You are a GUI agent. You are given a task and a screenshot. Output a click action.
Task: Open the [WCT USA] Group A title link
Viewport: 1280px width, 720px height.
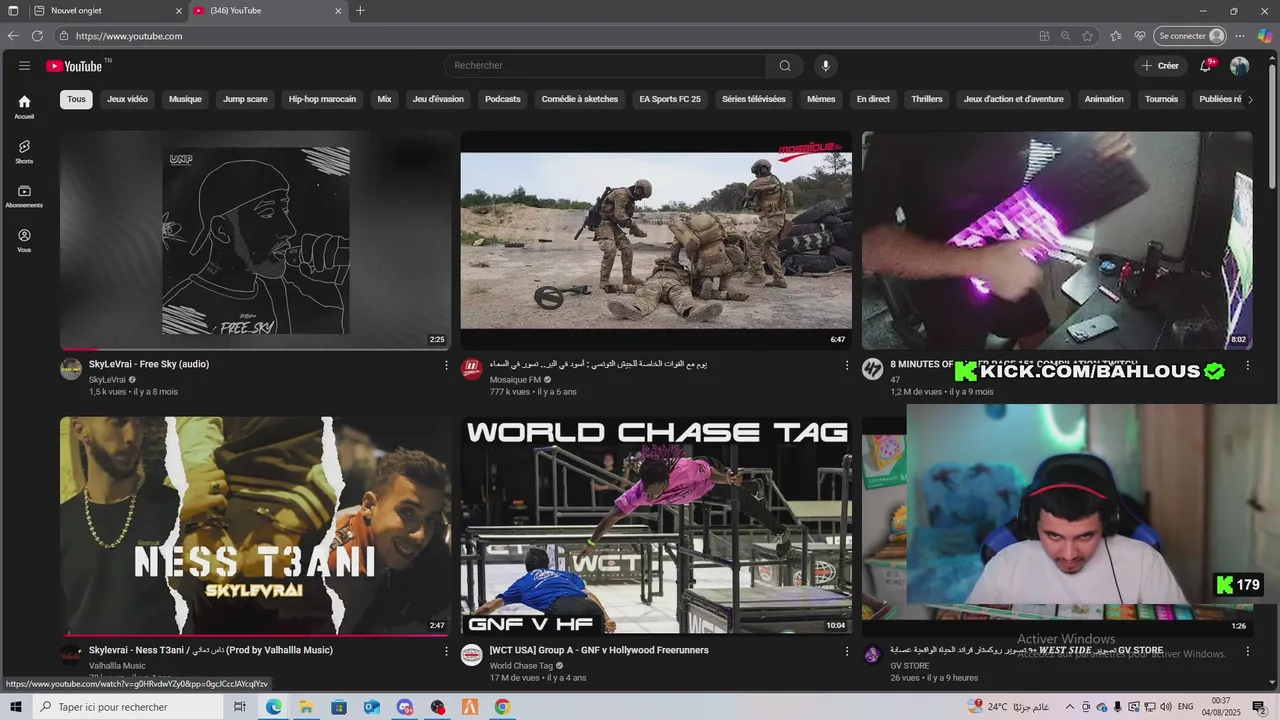[599, 650]
